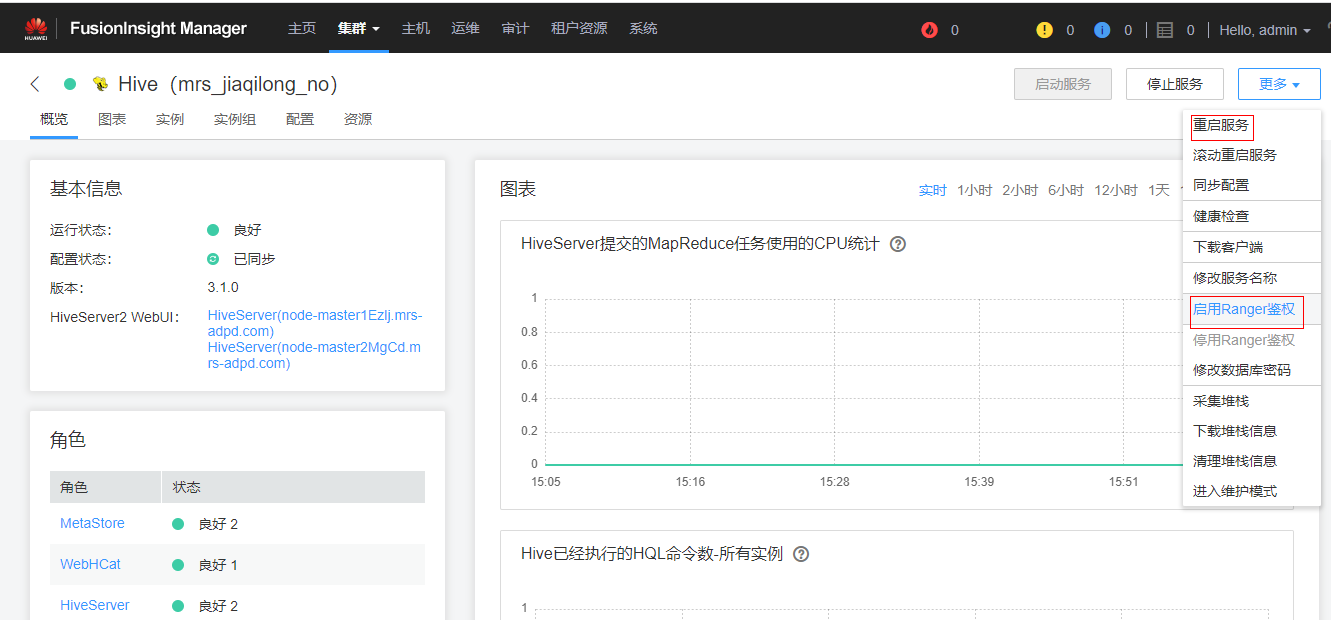Open HiveServer node-master1Ezlj WebUI link
Viewport: 1331px width, 620px height.
coord(315,323)
